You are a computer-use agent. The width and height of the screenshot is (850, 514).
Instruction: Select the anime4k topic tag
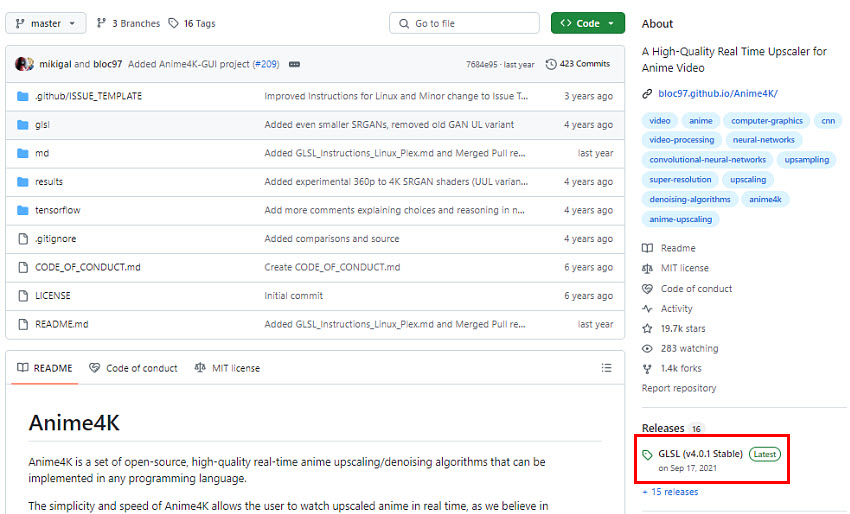765,200
